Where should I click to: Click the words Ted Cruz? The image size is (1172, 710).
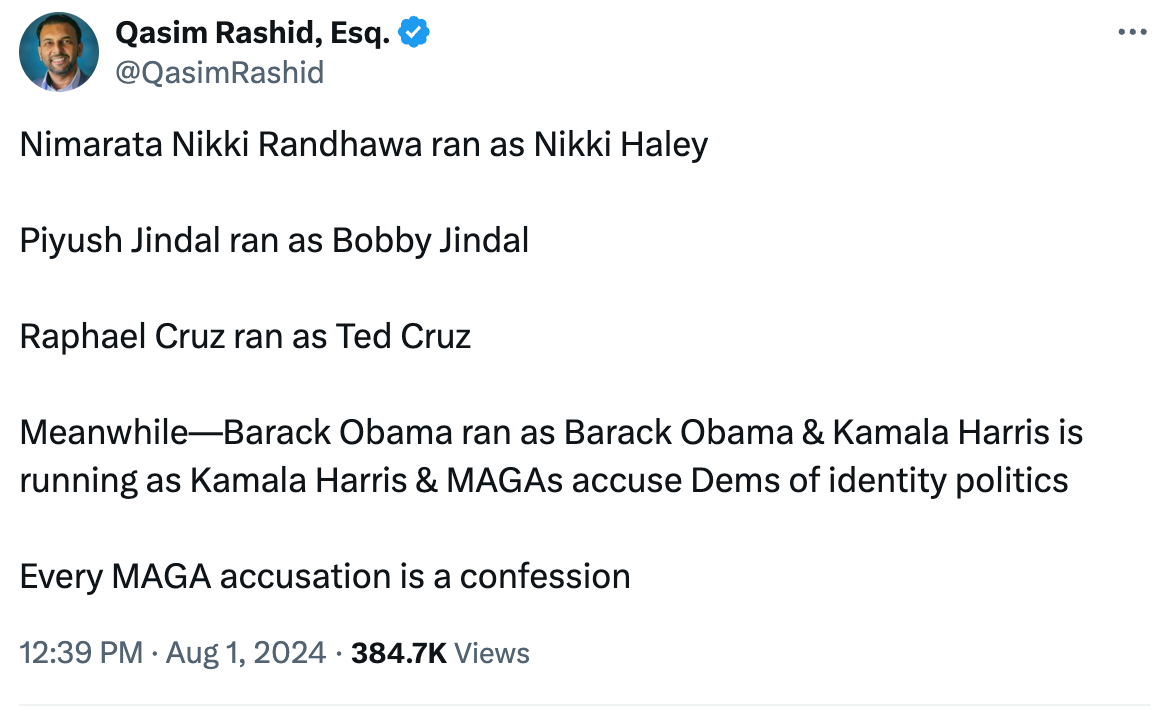point(402,336)
